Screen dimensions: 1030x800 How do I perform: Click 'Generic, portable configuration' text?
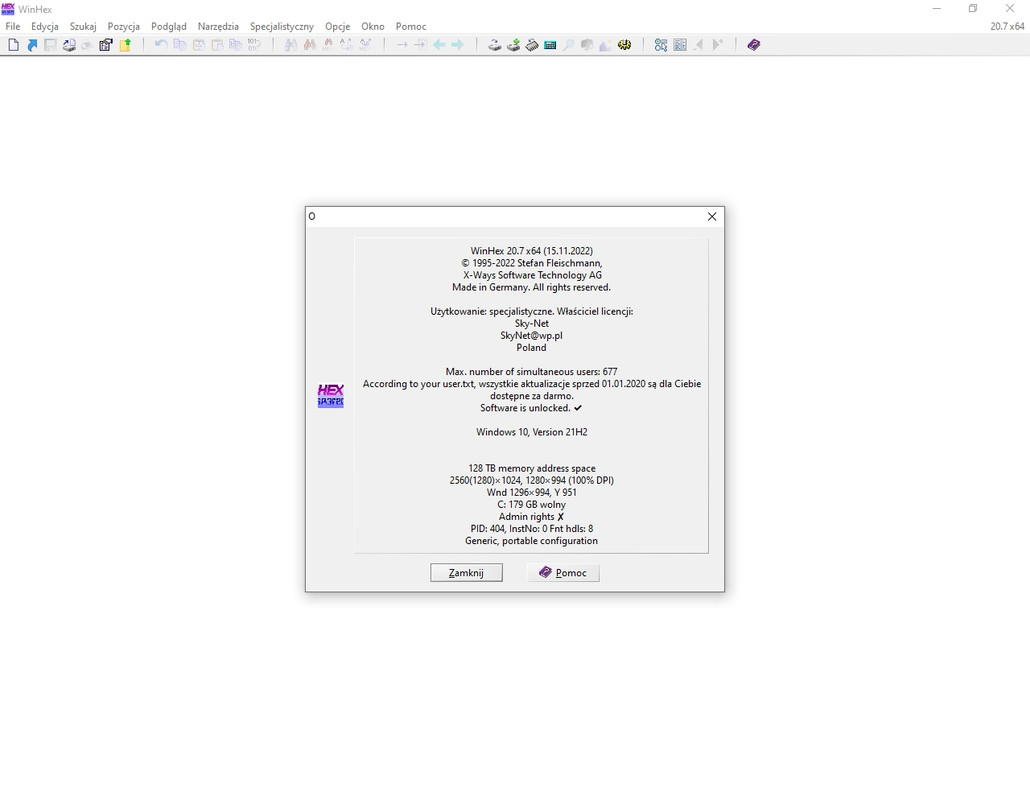point(531,541)
